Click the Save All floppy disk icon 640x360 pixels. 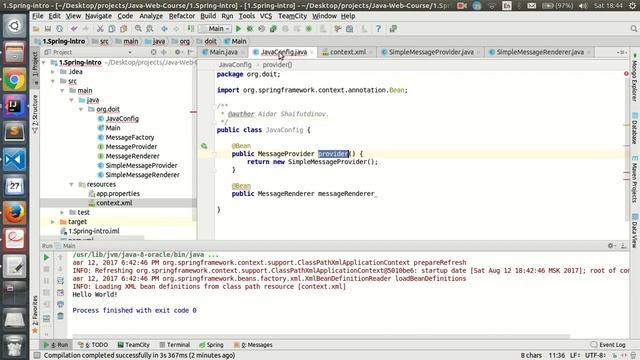point(48,29)
